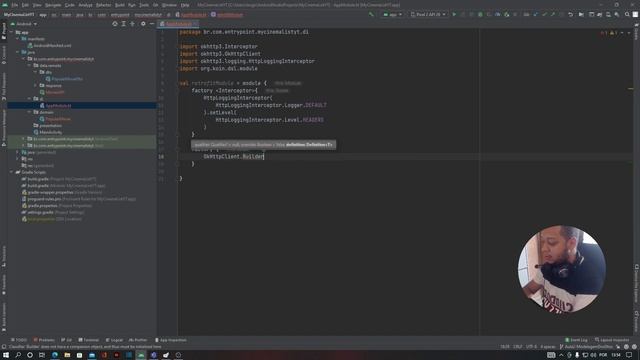The width and height of the screenshot is (640, 360).
Task: Open the Logcat tool window
Action: coord(114,340)
